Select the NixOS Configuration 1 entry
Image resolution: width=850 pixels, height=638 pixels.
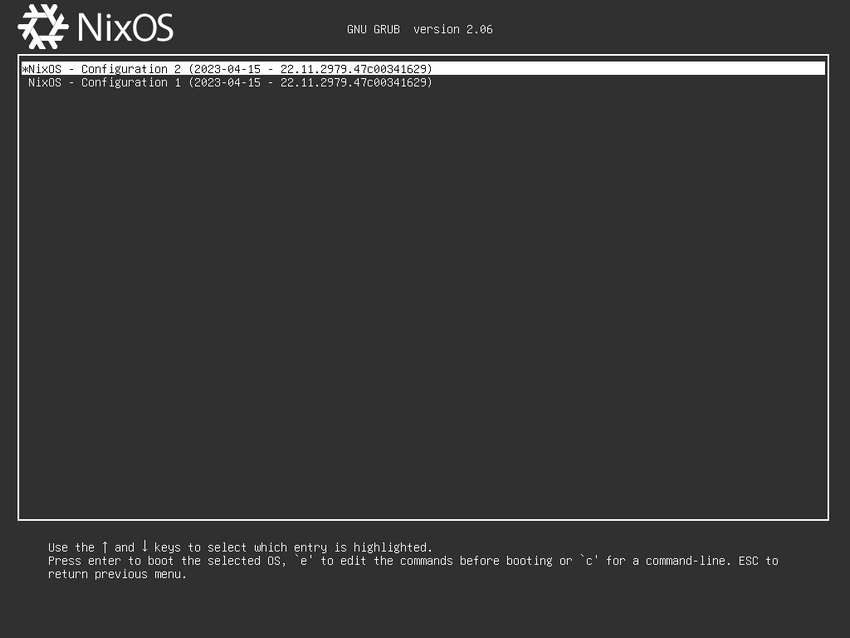pos(230,82)
